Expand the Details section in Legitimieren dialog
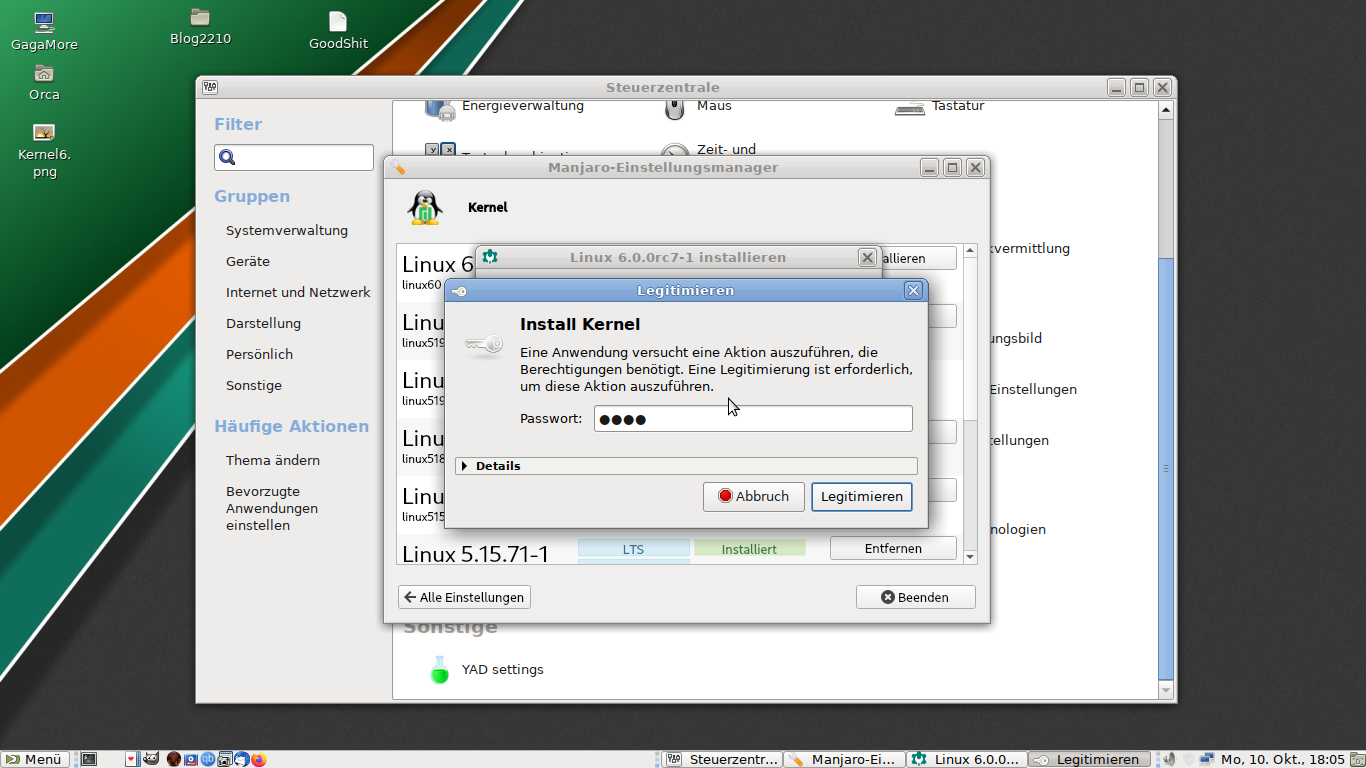The image size is (1366, 768). tap(686, 466)
